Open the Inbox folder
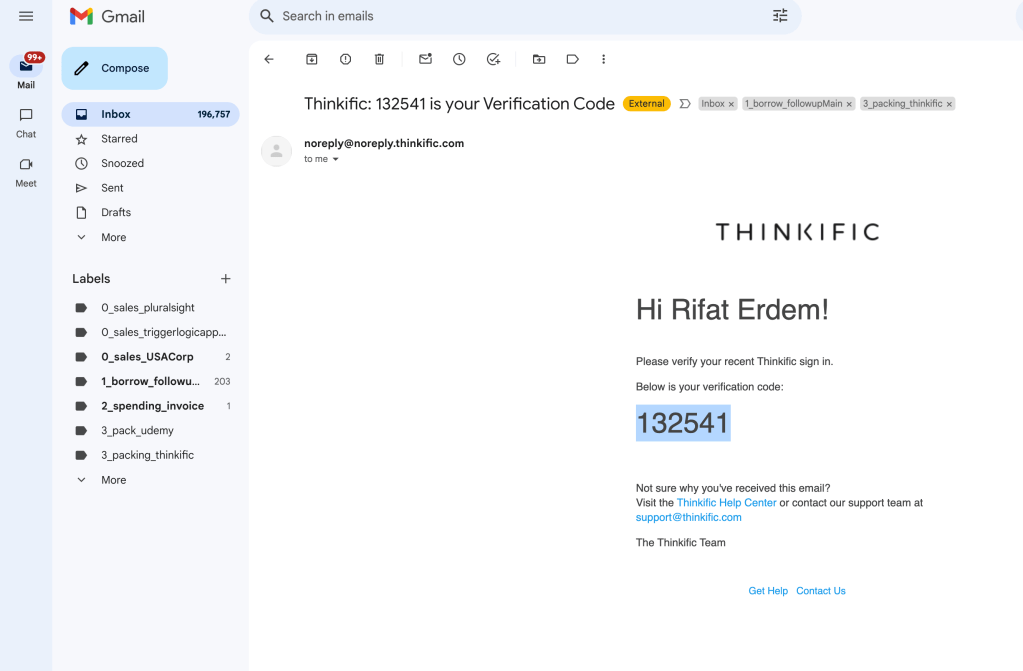This screenshot has height=671, width=1023. pos(150,114)
